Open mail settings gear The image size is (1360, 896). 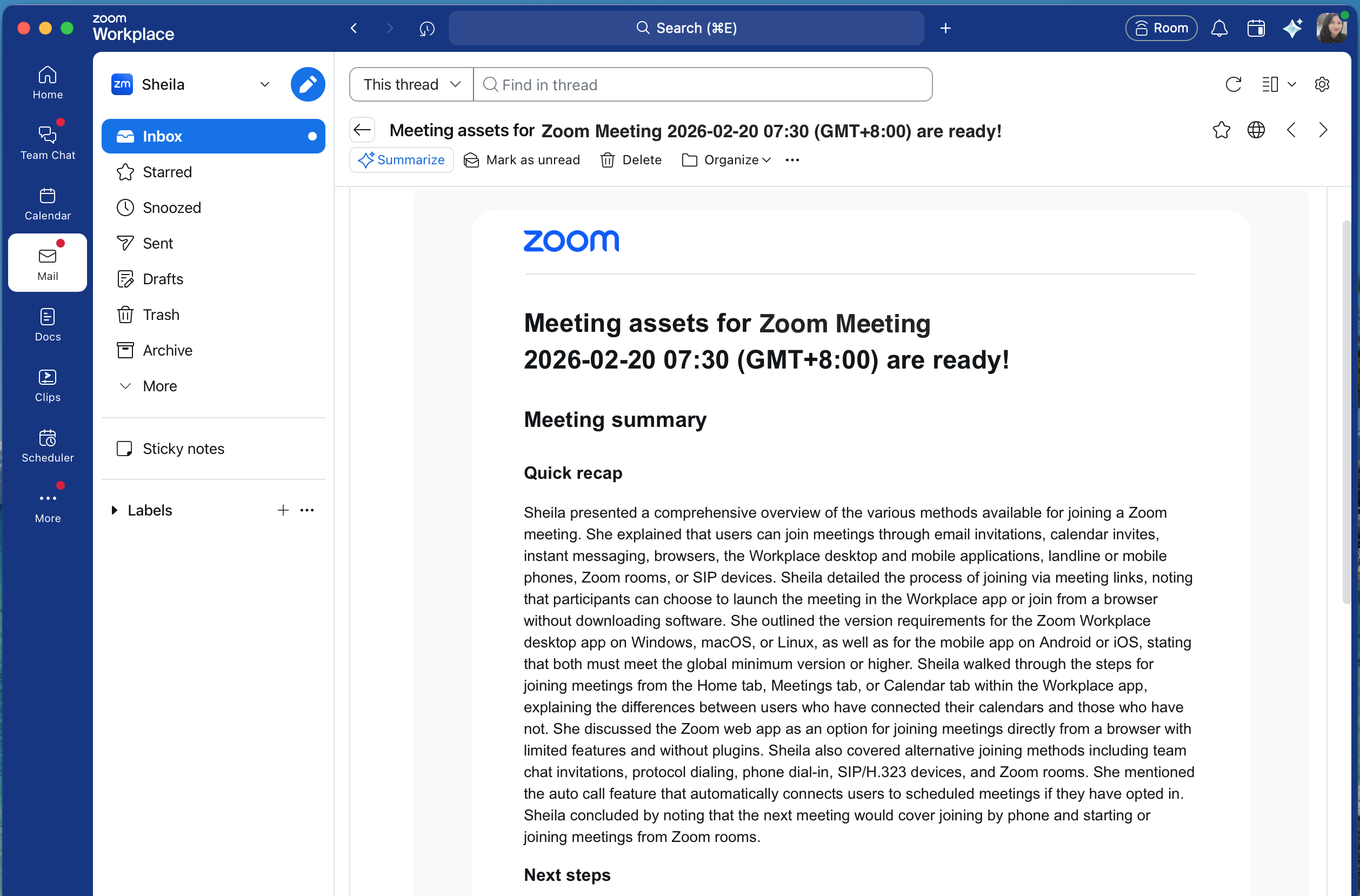pyautogui.click(x=1322, y=84)
